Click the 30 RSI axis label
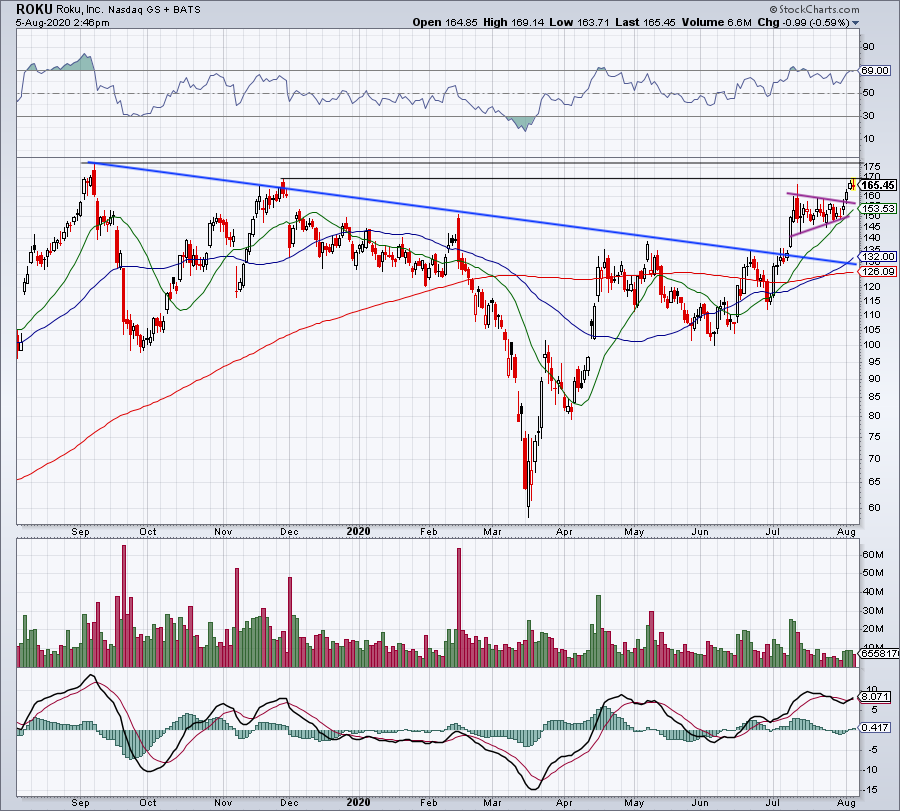Viewport: 900px width, 811px height. pos(868,116)
